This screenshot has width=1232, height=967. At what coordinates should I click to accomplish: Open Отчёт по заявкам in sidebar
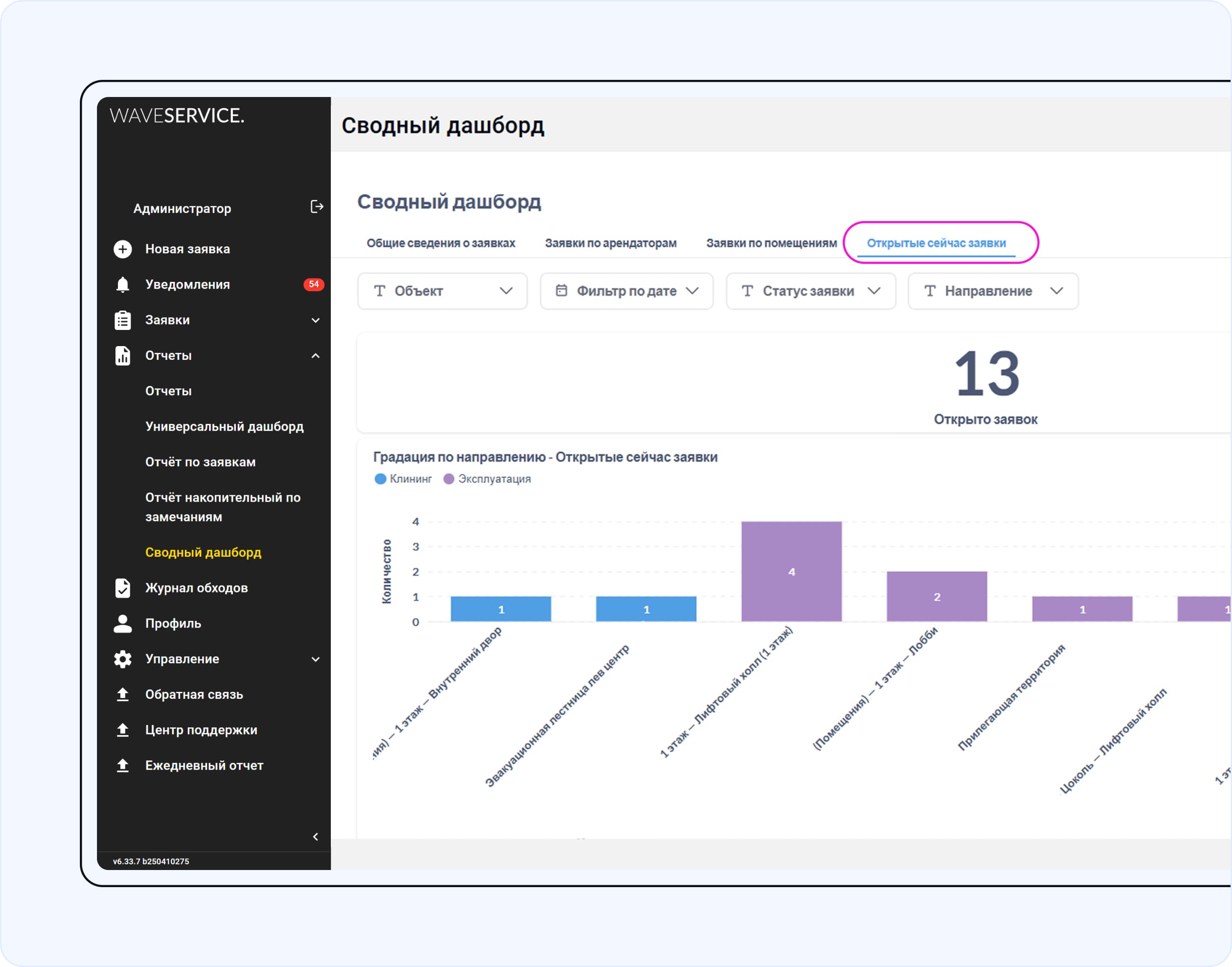[200, 462]
